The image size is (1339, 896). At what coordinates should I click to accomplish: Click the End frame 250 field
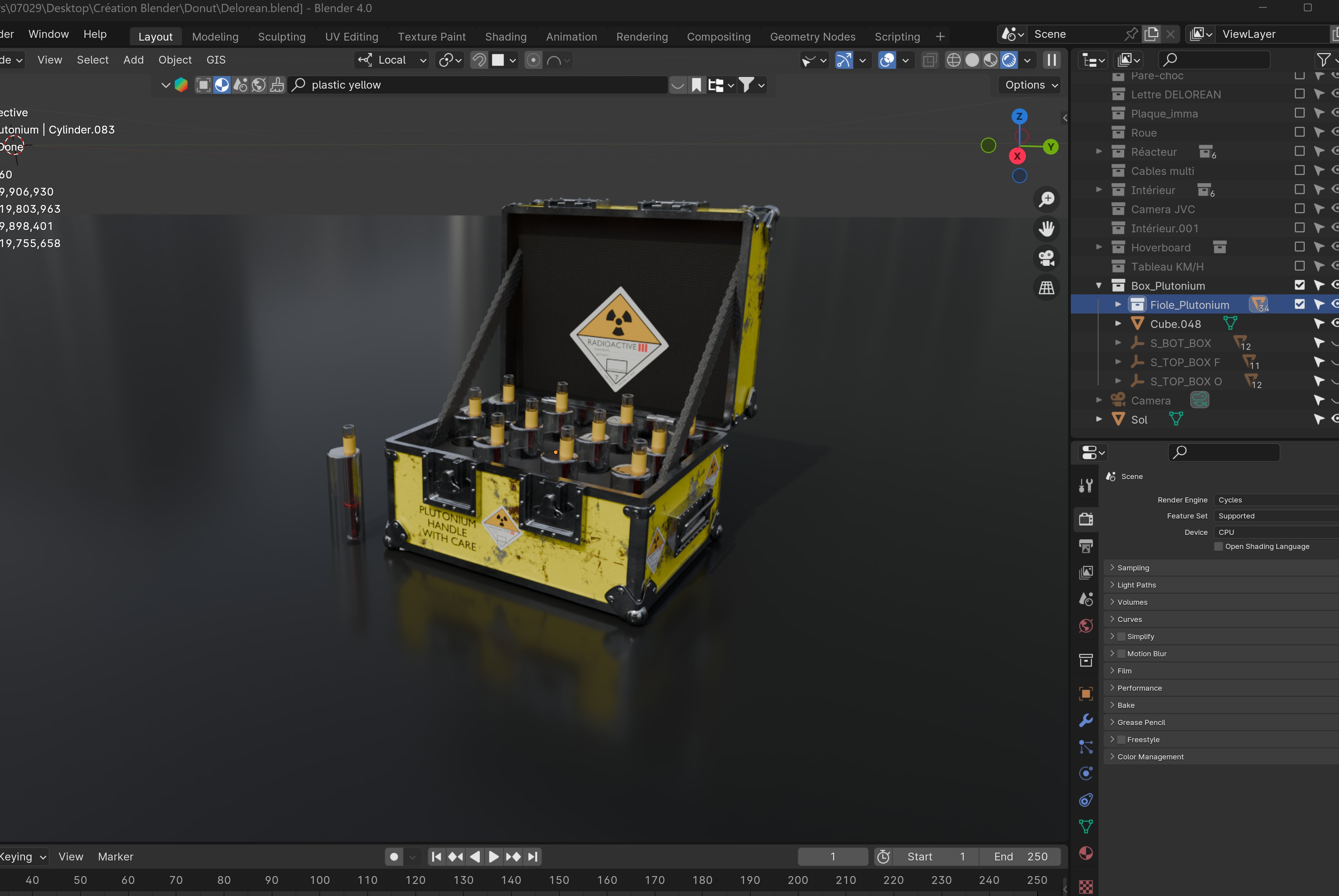tap(1020, 857)
